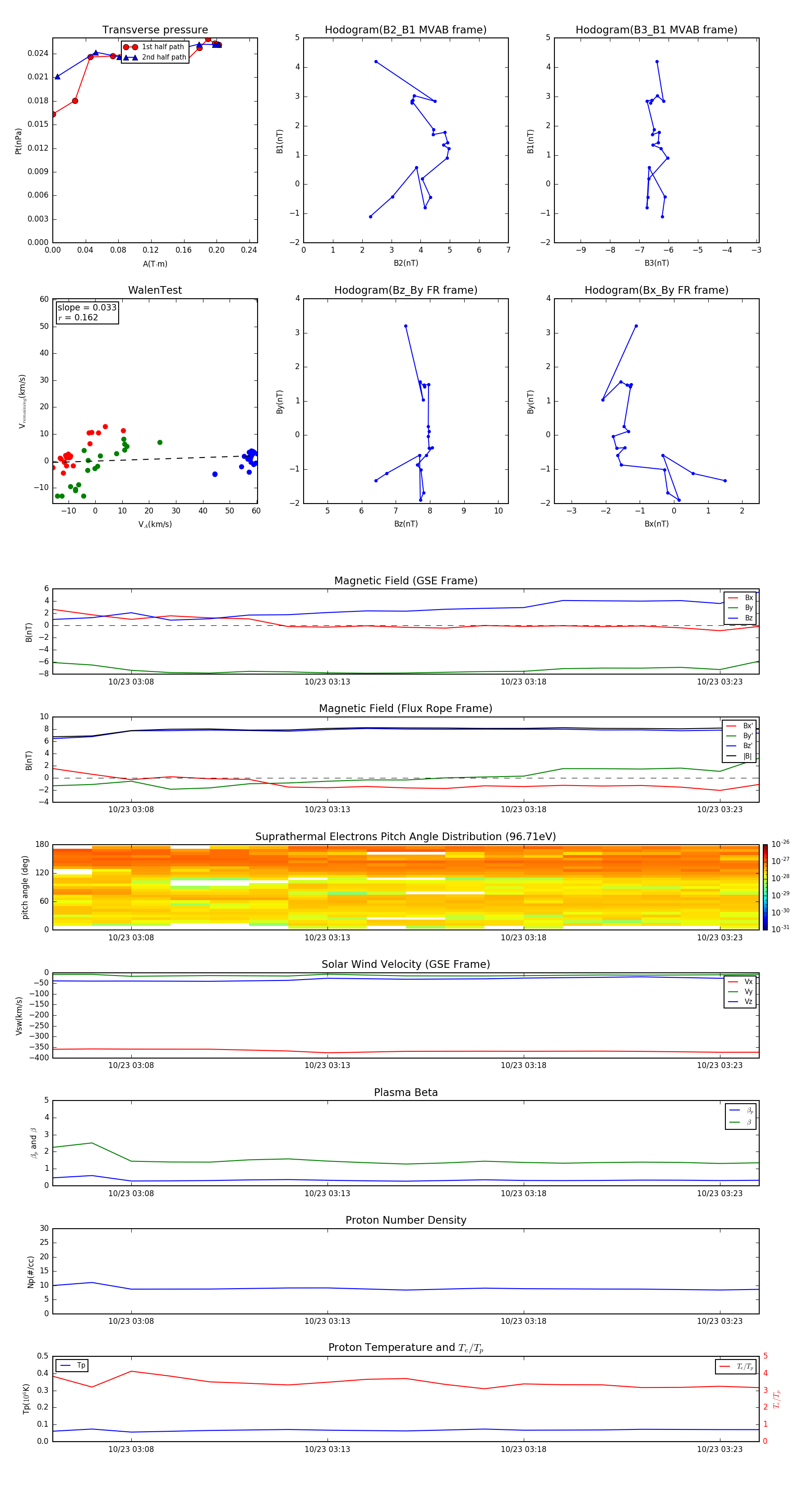812x1489 pixels.
Task: Click '10/23 03:08' tick on GSE field plot
Action: (131, 682)
